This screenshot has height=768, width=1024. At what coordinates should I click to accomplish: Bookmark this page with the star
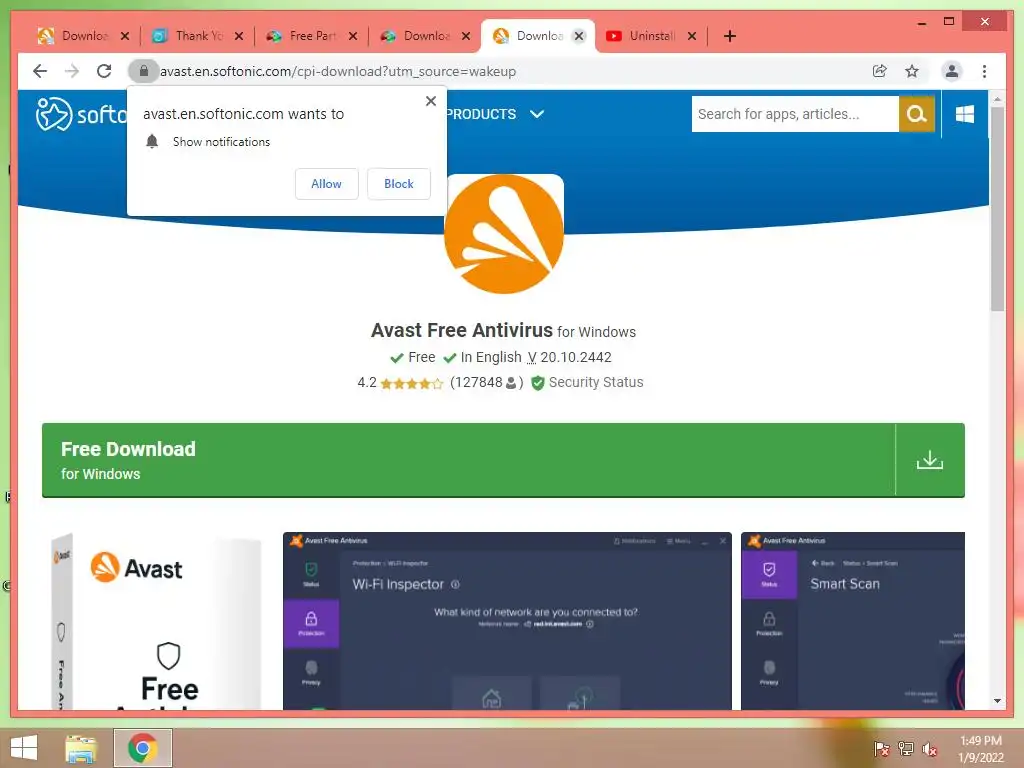912,71
